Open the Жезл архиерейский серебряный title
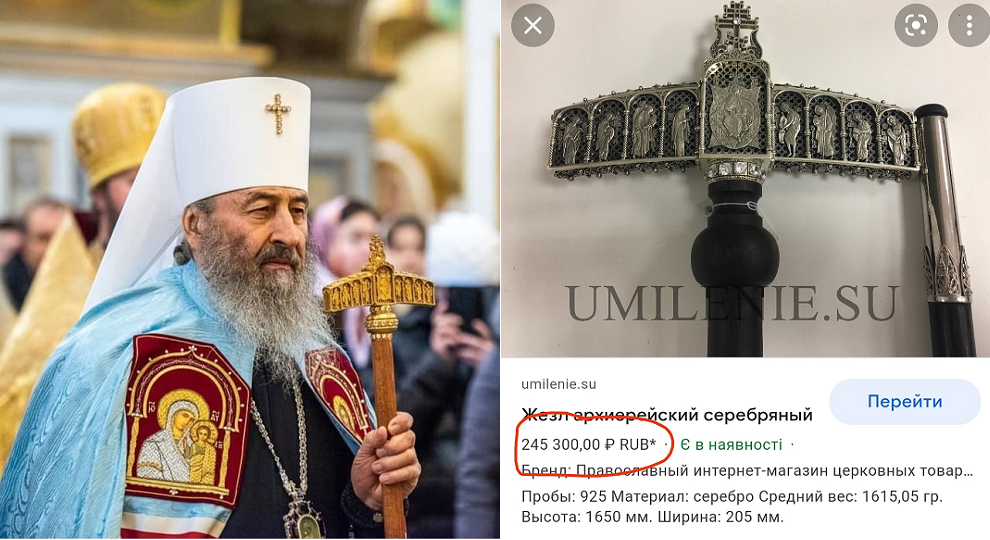This screenshot has width=990, height=540. [667, 415]
